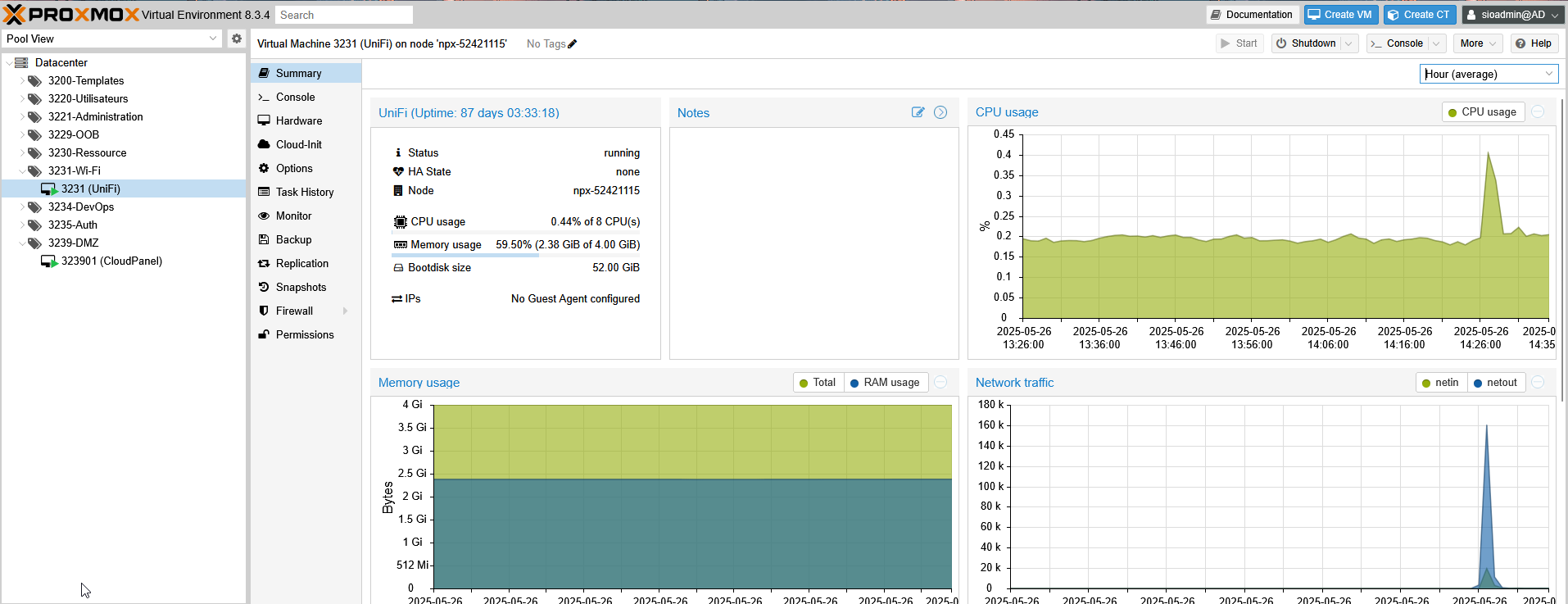Click into the Search field
The height and width of the screenshot is (604, 1568).
[343, 15]
